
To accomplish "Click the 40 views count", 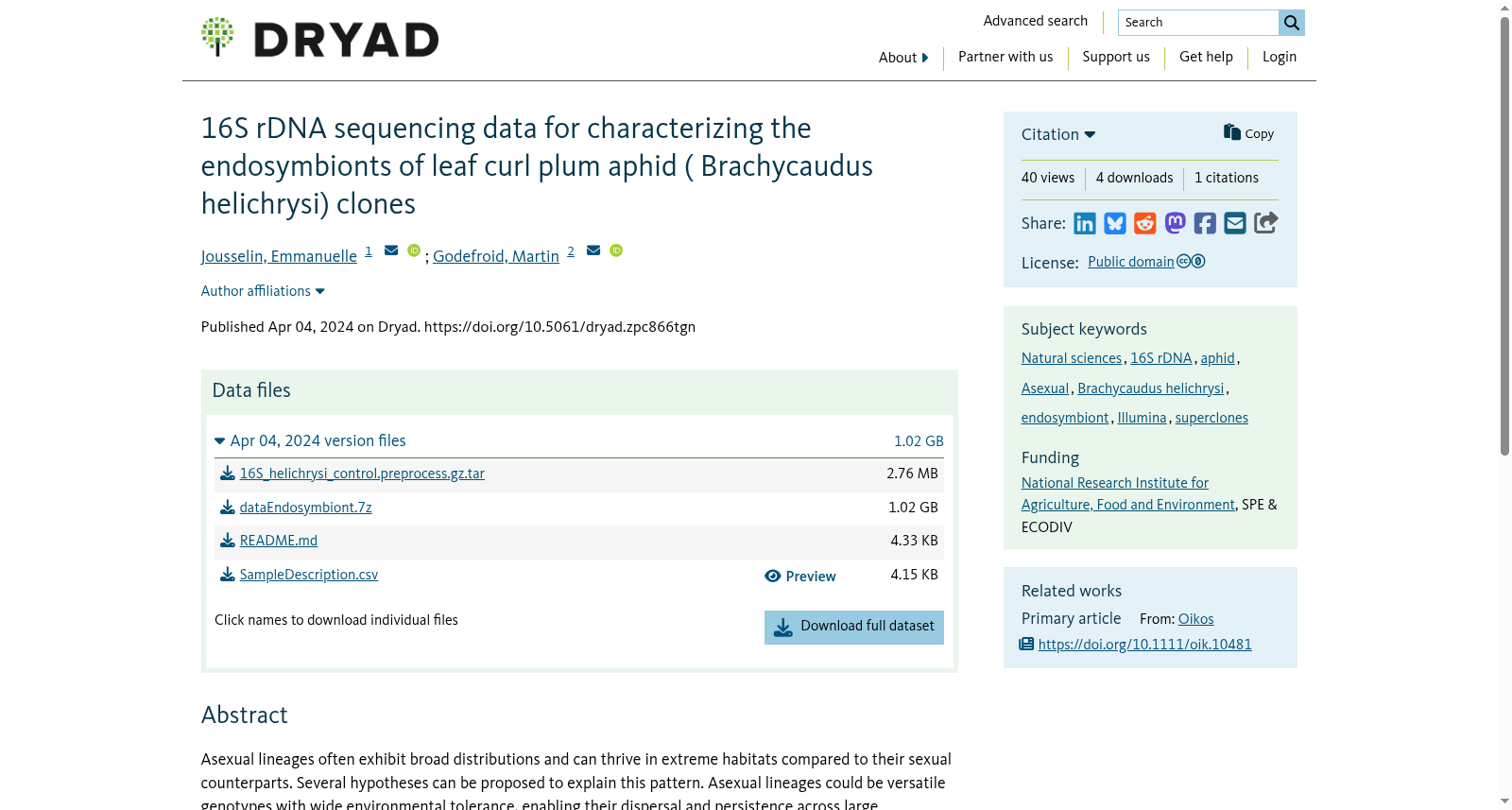I will (1048, 178).
